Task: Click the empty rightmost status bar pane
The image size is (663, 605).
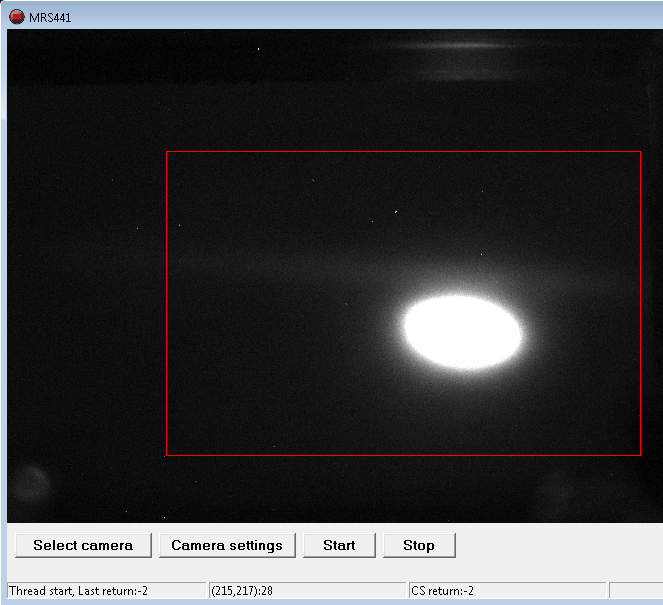Action: click(x=634, y=591)
